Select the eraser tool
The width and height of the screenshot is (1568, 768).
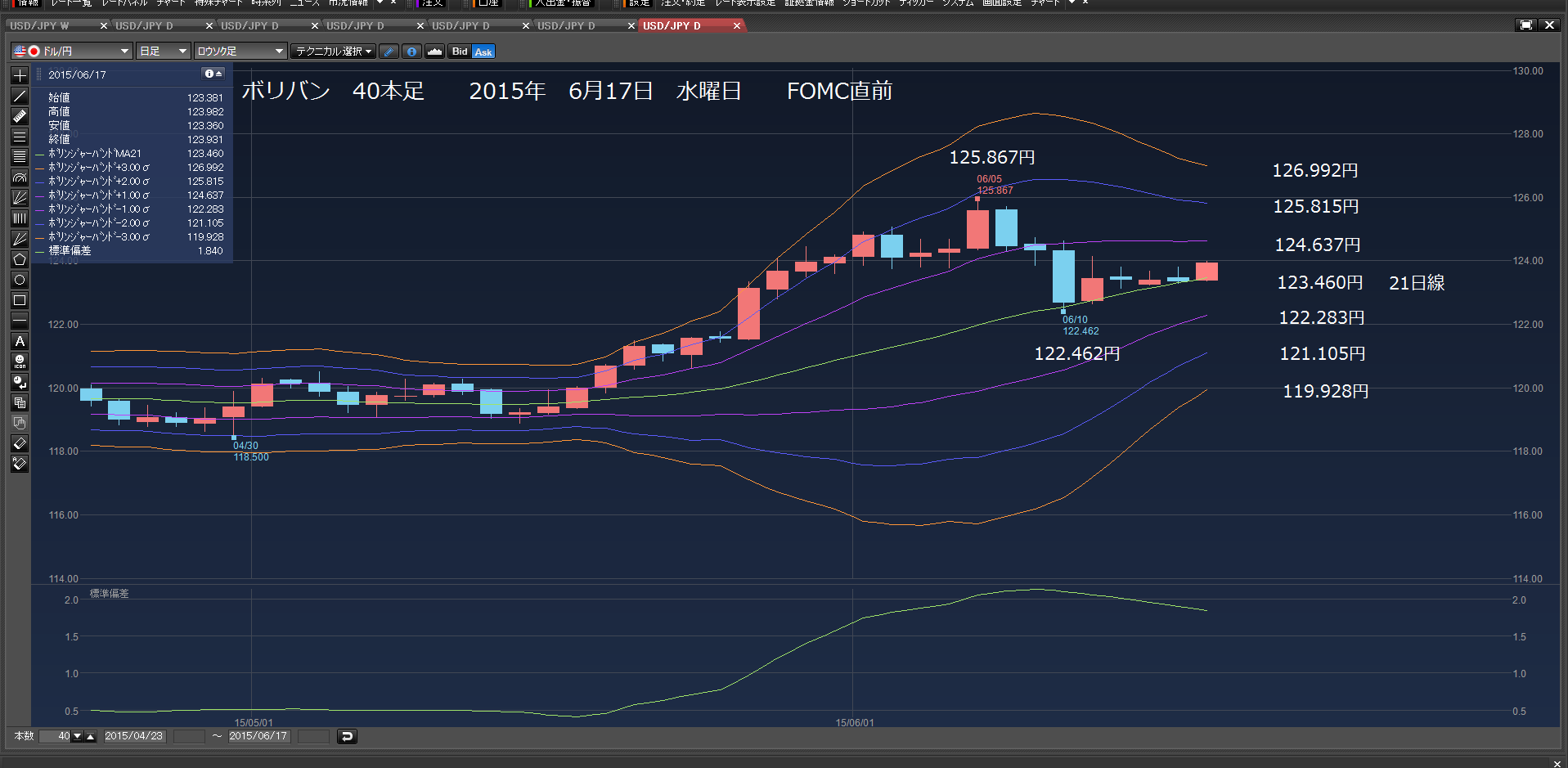20,443
